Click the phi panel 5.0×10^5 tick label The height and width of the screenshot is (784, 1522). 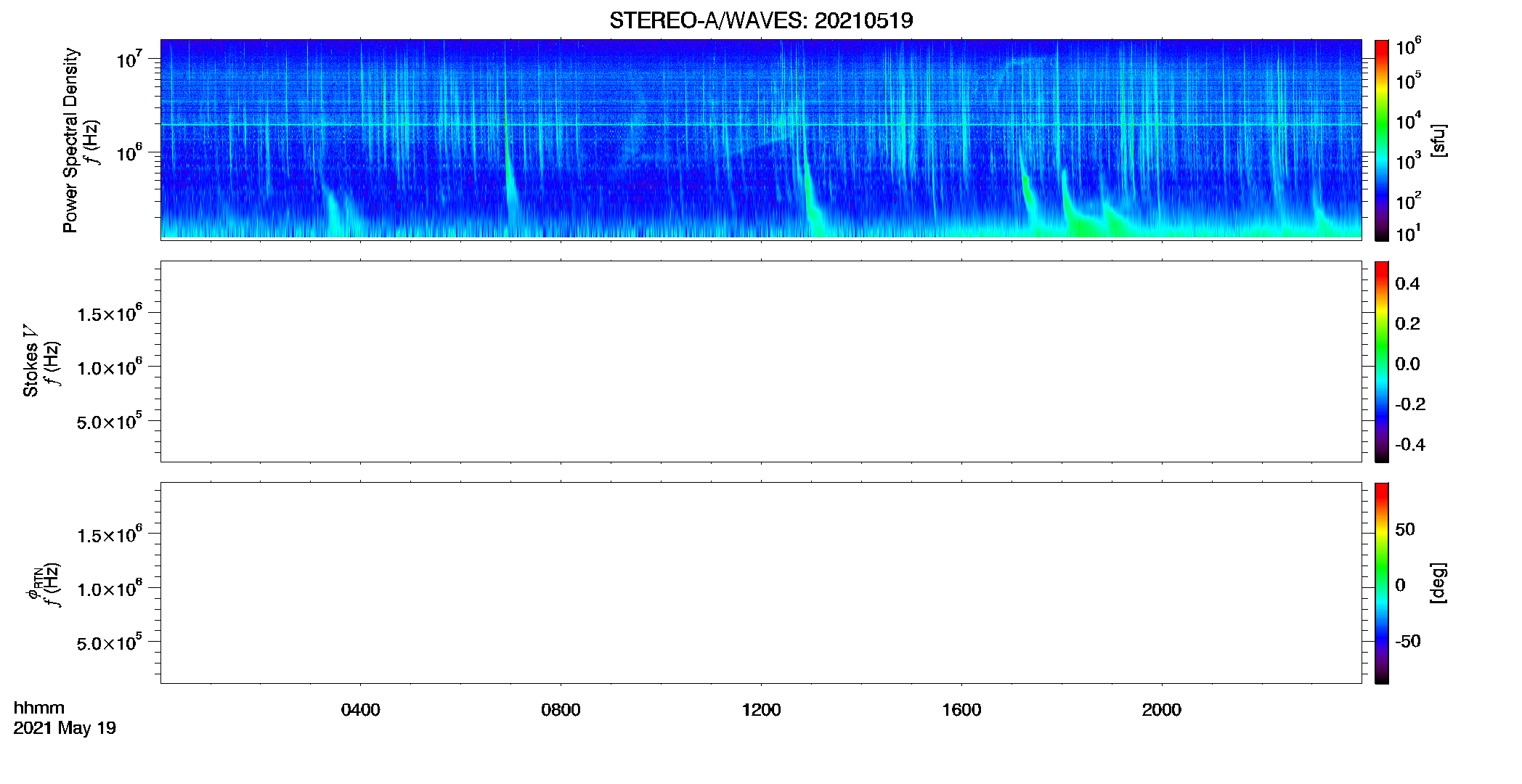coord(110,642)
